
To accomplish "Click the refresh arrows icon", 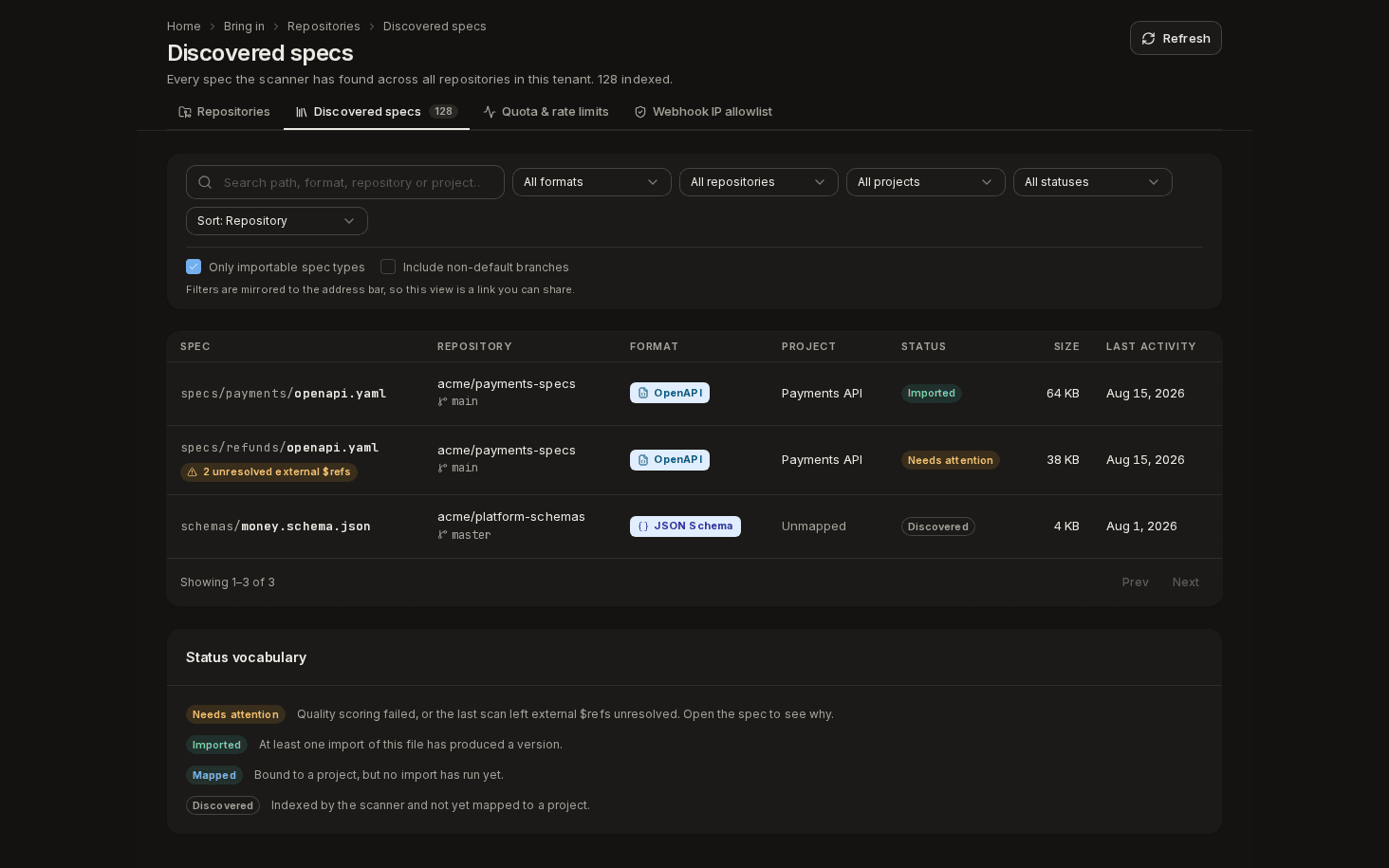I will (x=1149, y=38).
